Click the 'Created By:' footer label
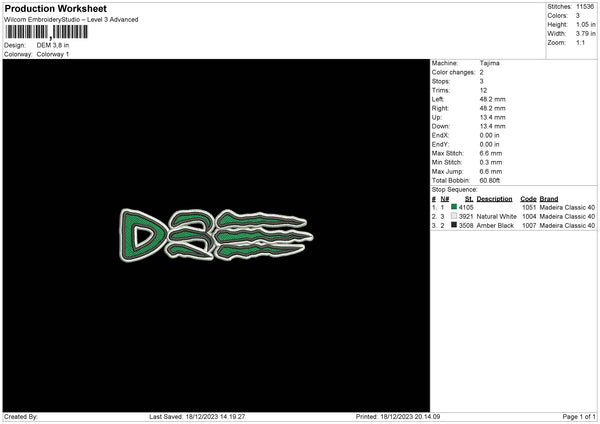 coord(21,417)
